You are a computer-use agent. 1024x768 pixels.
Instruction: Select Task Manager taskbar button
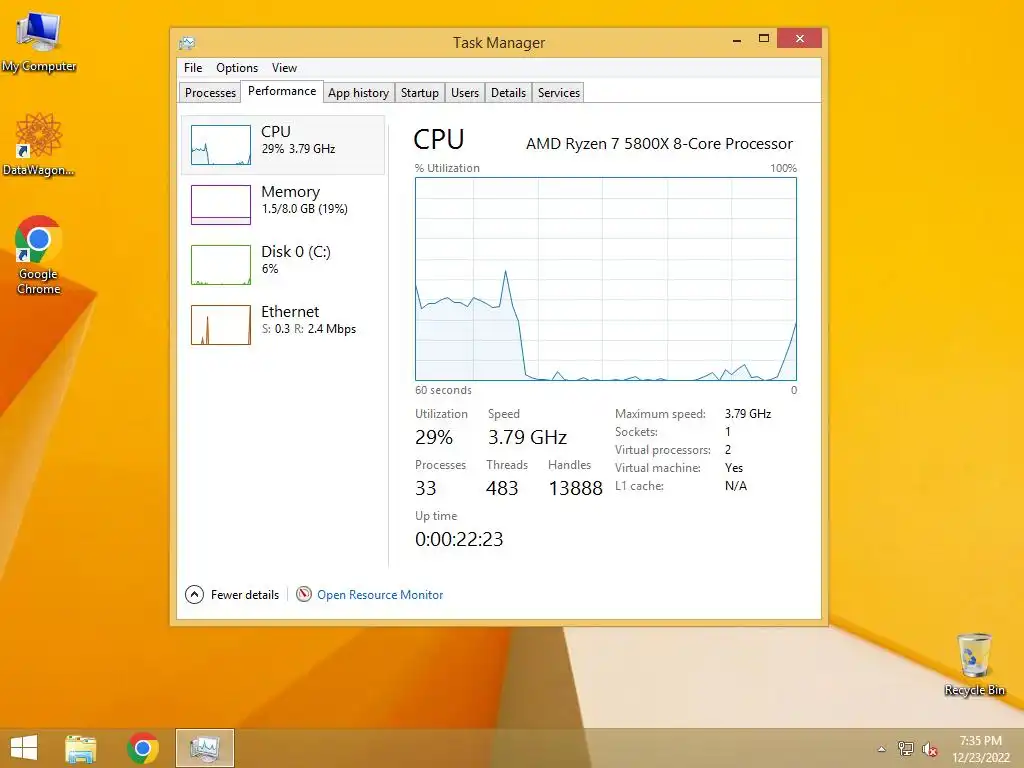[205, 748]
